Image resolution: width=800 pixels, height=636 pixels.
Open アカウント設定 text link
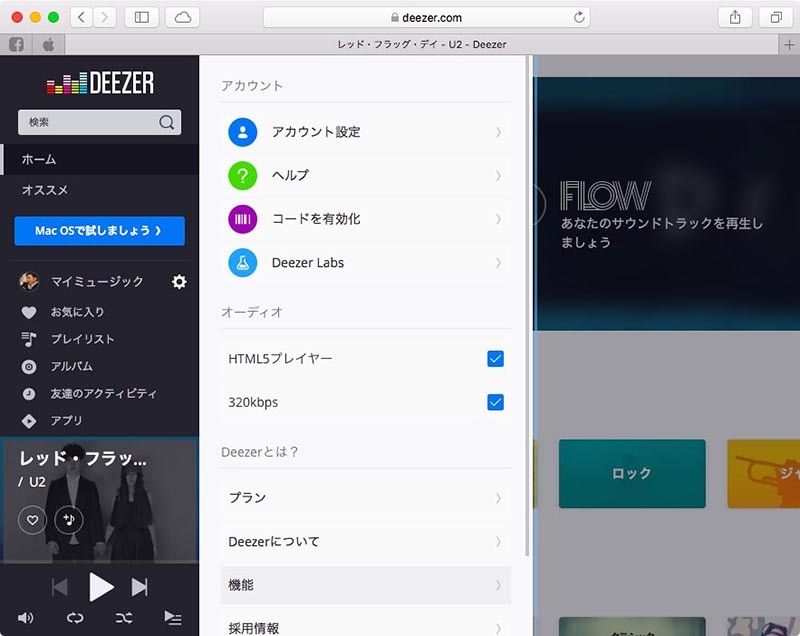point(316,132)
